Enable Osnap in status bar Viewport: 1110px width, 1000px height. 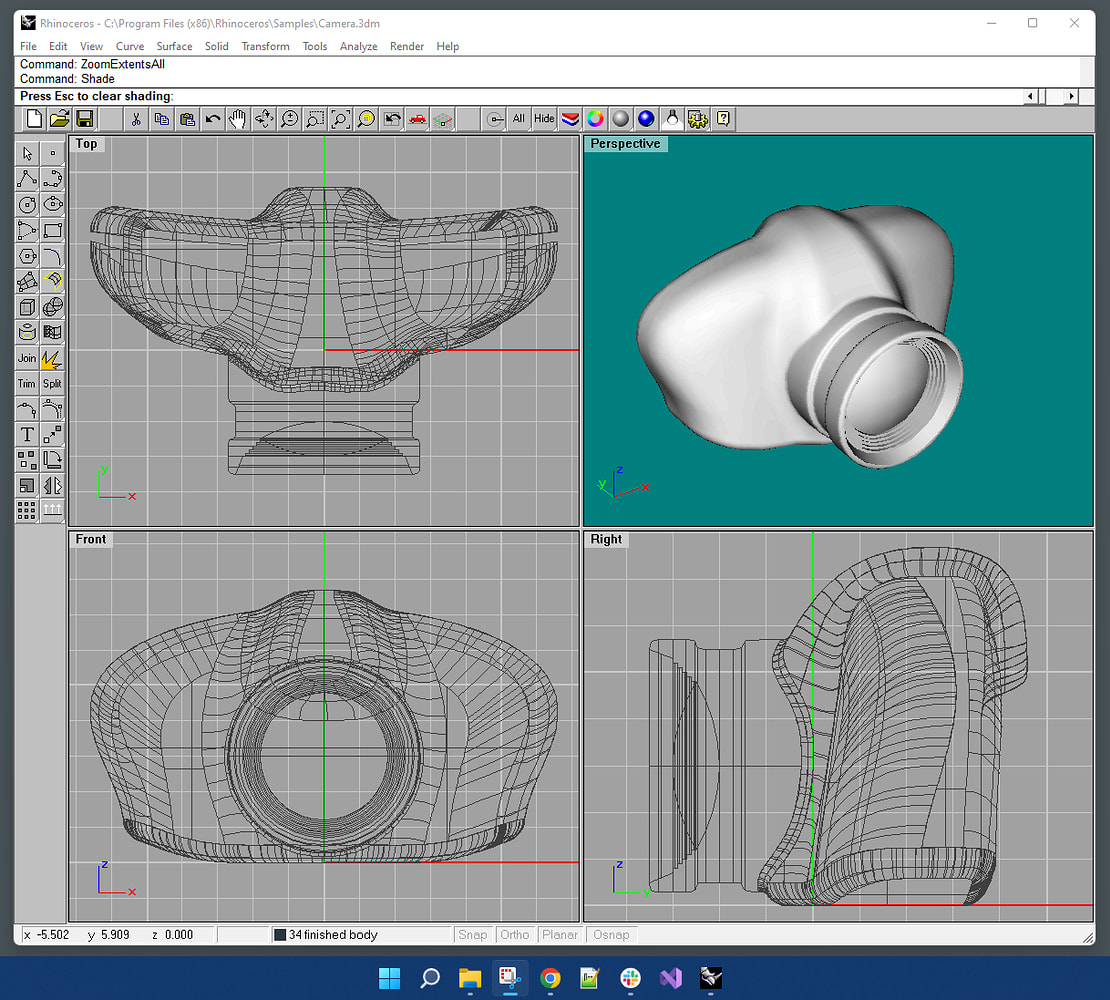611,935
